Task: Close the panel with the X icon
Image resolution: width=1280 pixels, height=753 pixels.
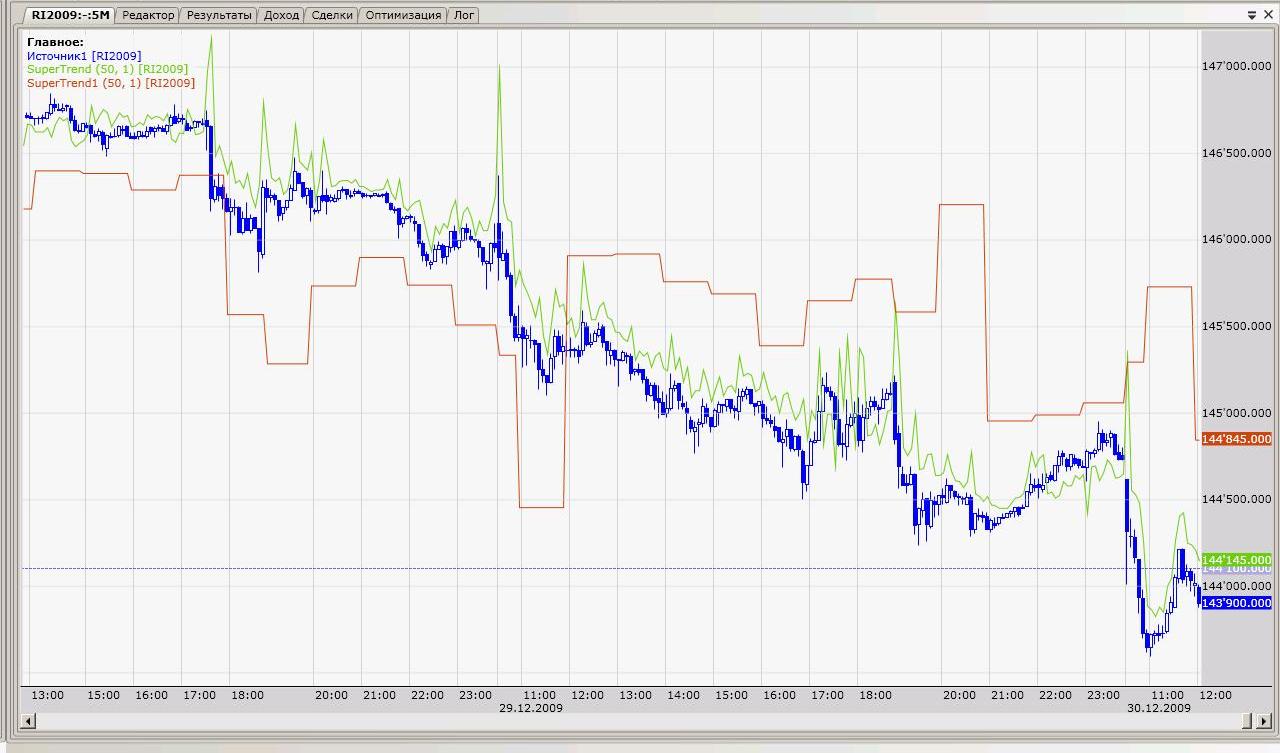Action: tap(1266, 15)
